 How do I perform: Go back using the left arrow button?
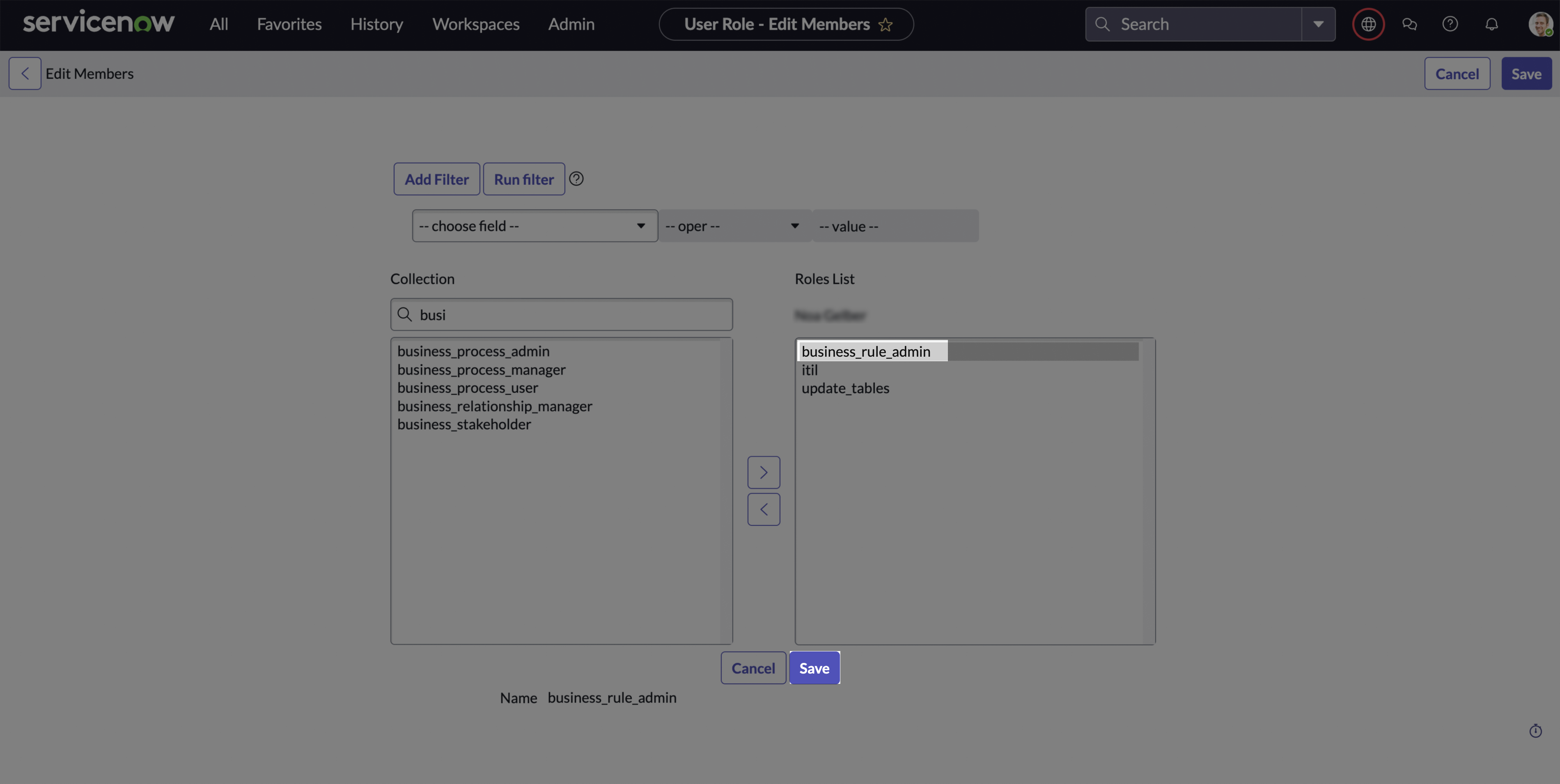[25, 73]
